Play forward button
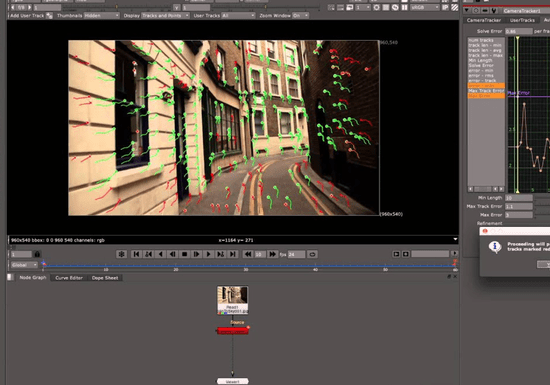Screen dimensions: 550x385 pyautogui.click(x=208, y=254)
